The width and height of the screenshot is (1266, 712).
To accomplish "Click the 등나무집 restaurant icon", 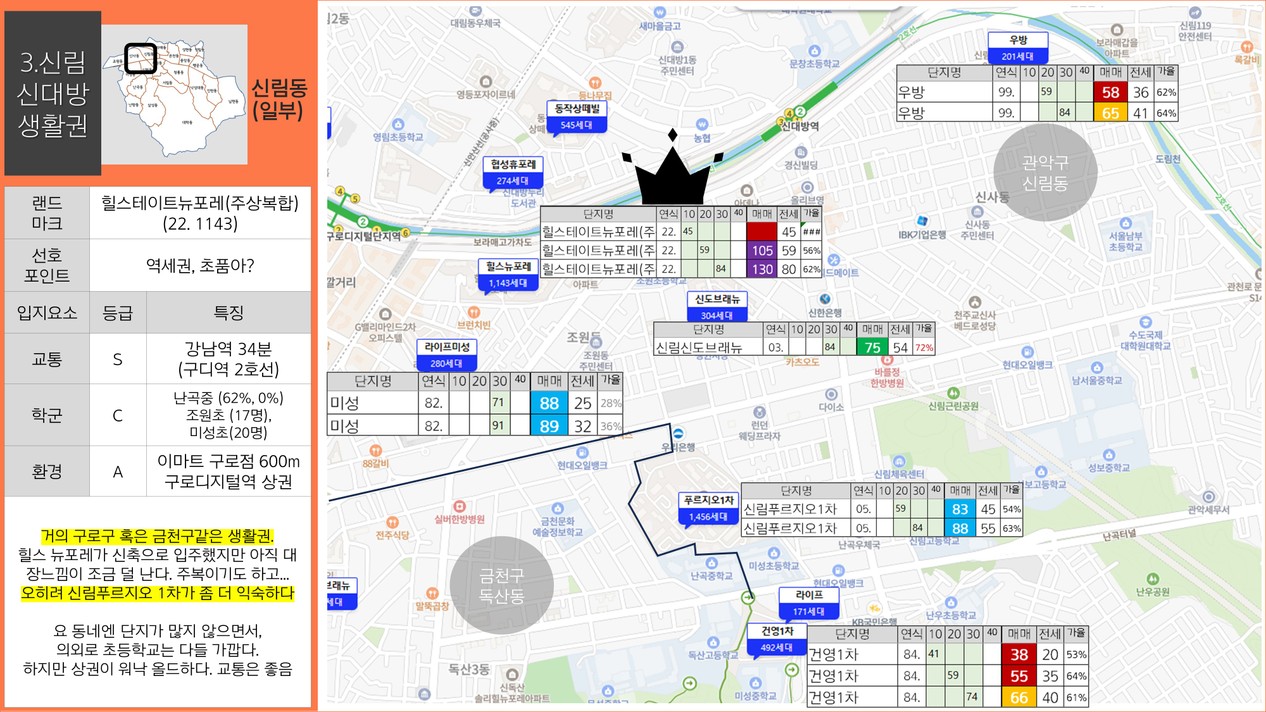I will (x=594, y=83).
